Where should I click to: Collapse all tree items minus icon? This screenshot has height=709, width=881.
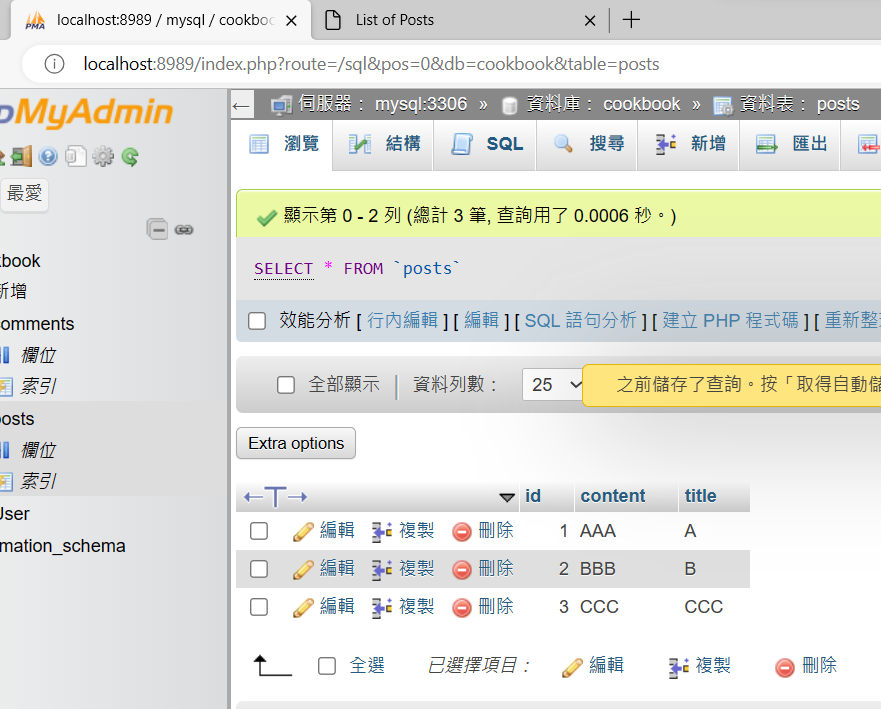pyautogui.click(x=157, y=229)
